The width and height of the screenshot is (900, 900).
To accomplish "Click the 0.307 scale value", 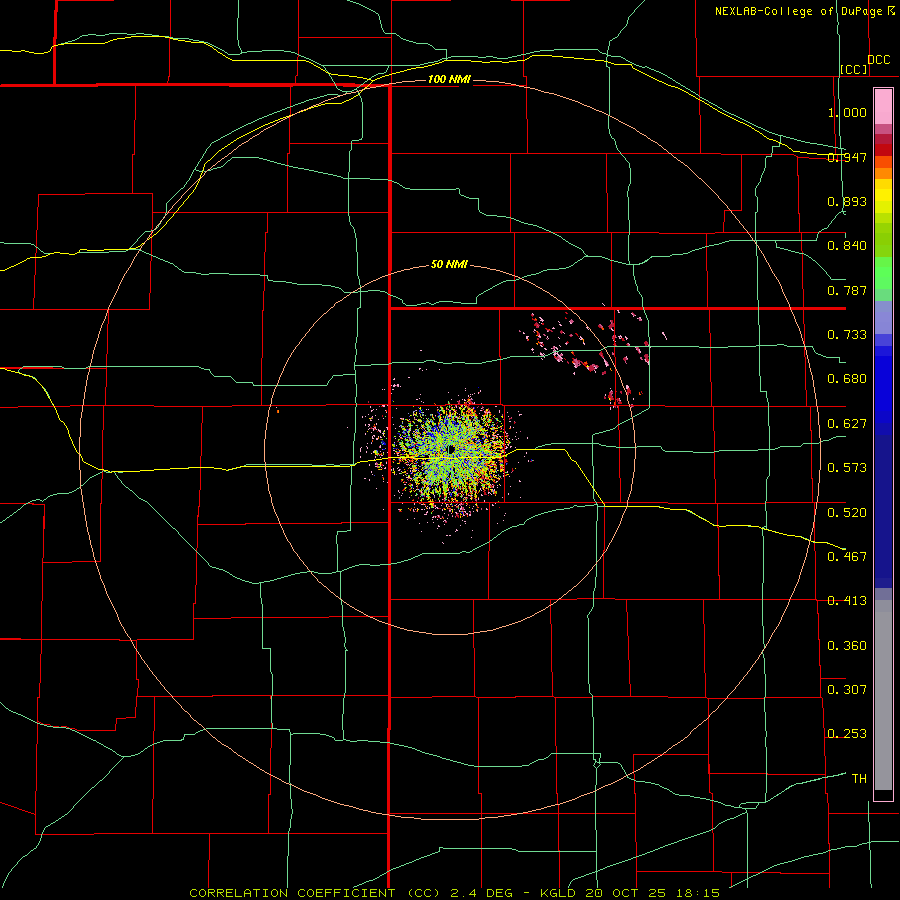I will click(x=847, y=690).
